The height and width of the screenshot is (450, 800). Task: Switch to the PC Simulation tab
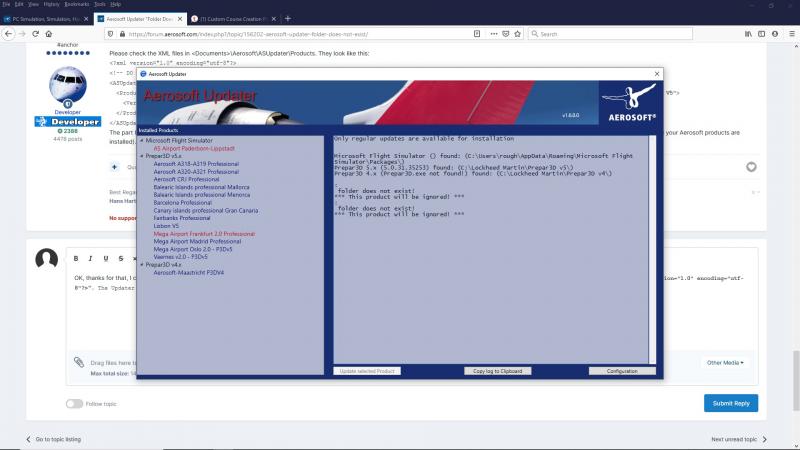(x=45, y=19)
